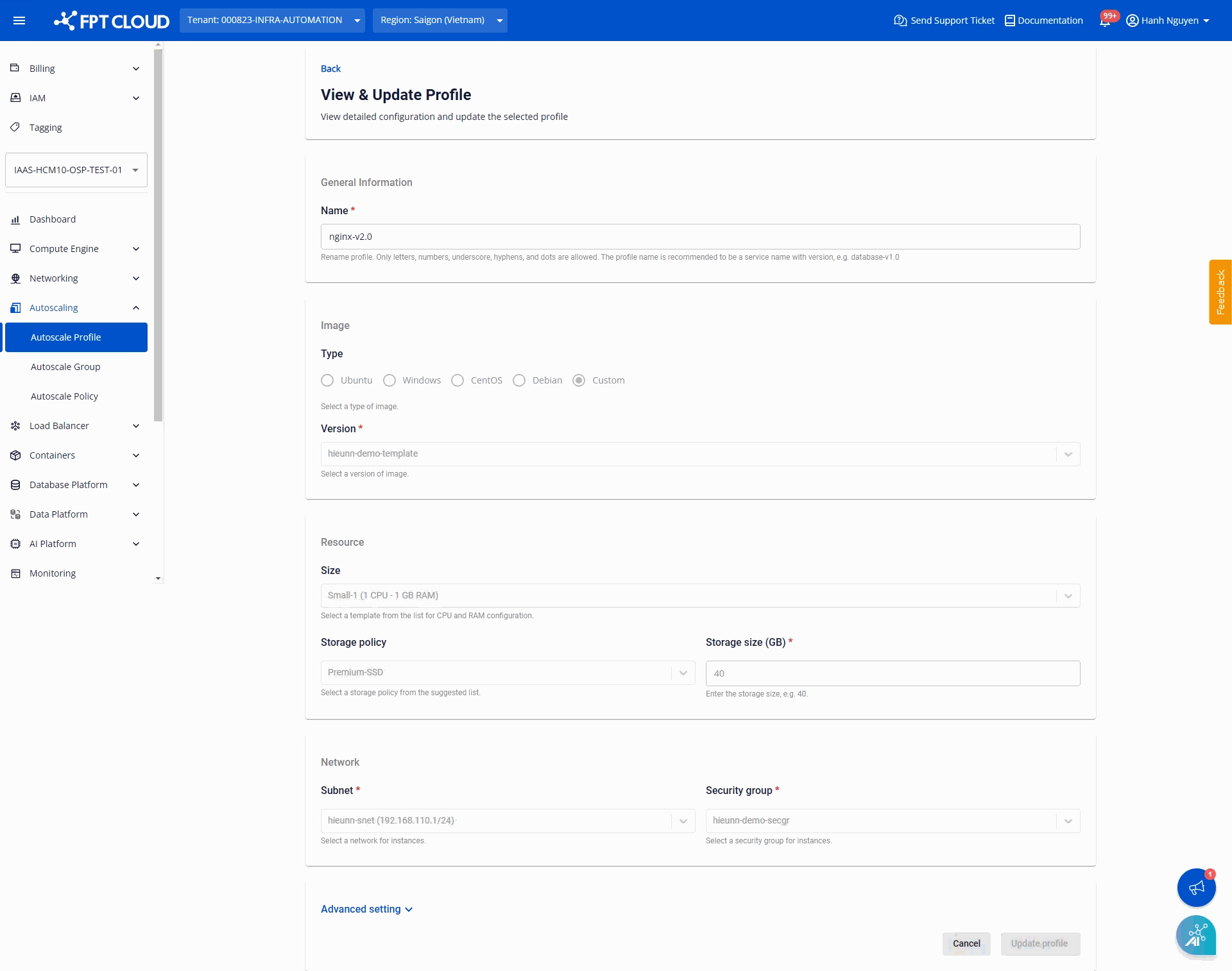Open the Size Small-1 dropdown
This screenshot has height=971, width=1232.
[x=700, y=596]
